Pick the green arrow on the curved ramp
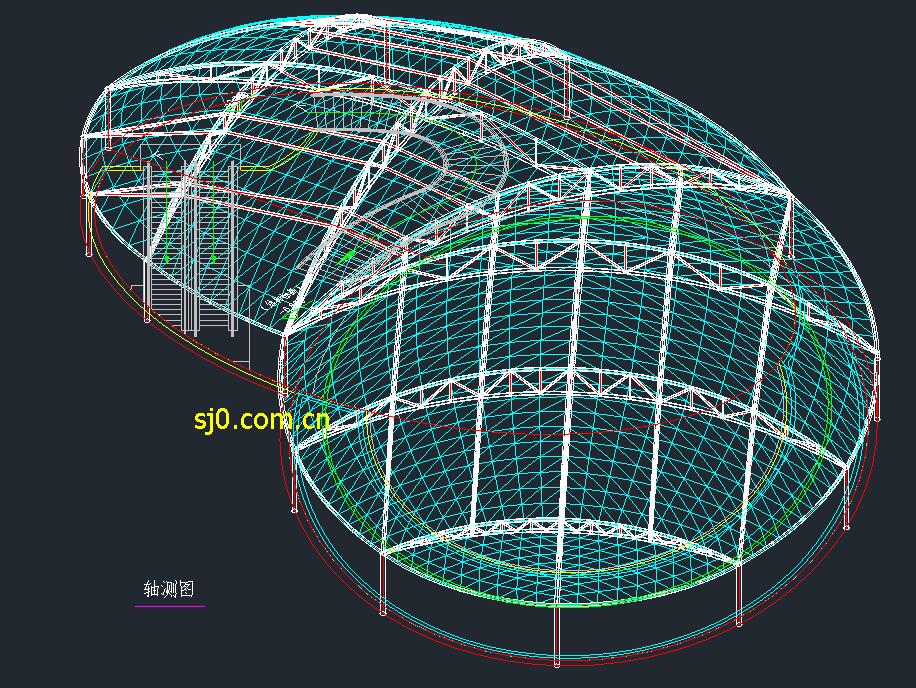Viewport: 916px width, 688px height. tap(344, 258)
